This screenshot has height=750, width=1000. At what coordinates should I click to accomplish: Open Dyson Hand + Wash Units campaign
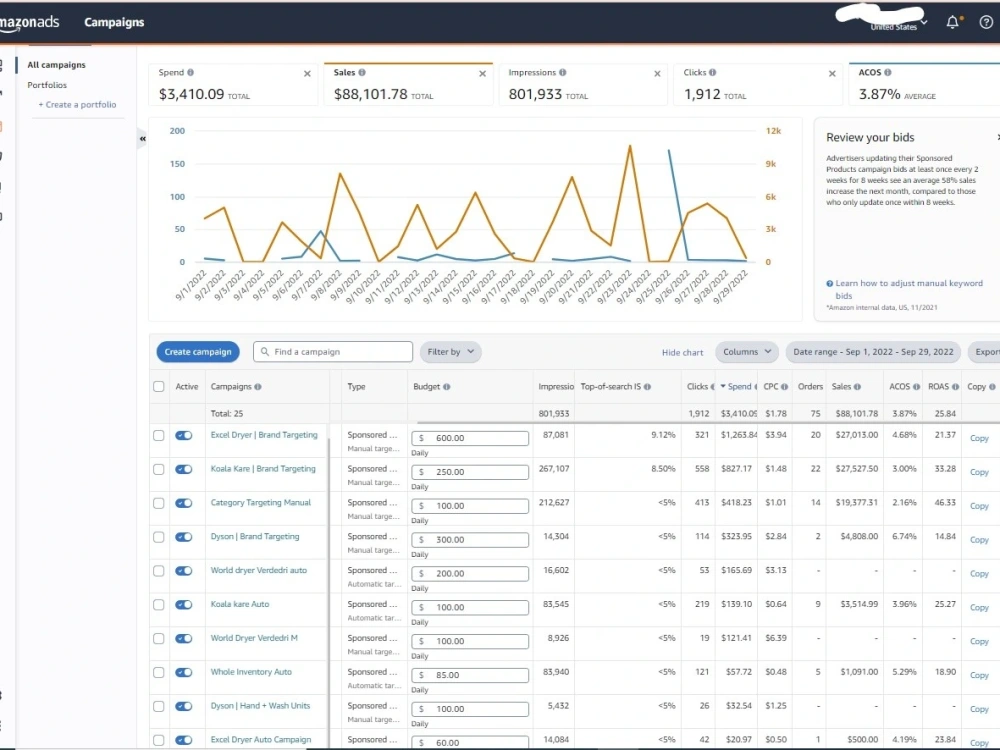(x=260, y=706)
